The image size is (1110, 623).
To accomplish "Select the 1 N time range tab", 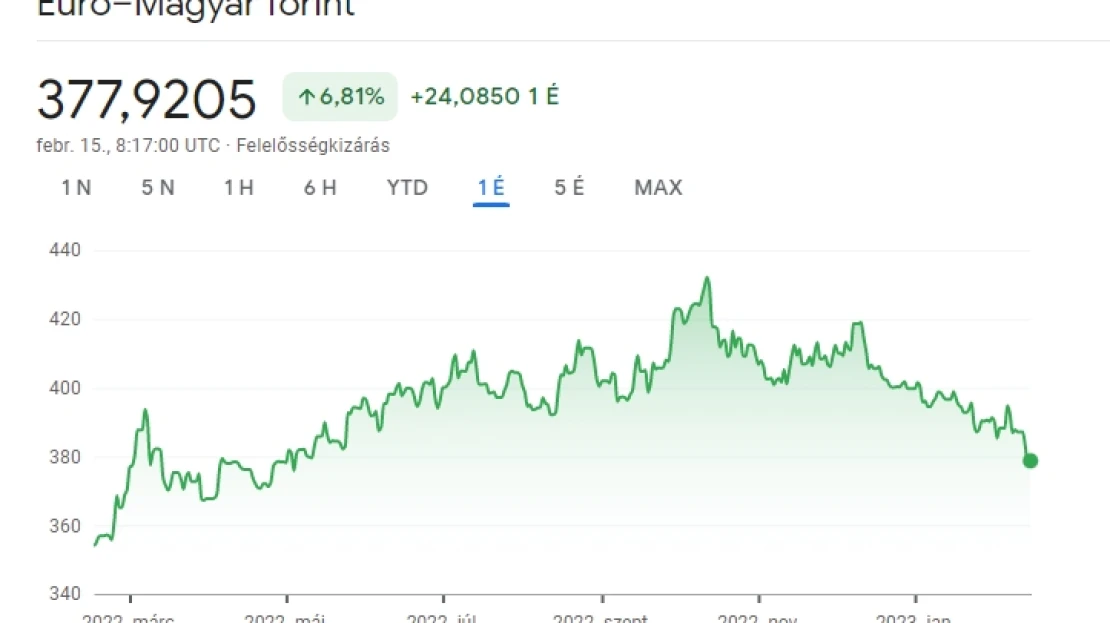I will [x=76, y=188].
